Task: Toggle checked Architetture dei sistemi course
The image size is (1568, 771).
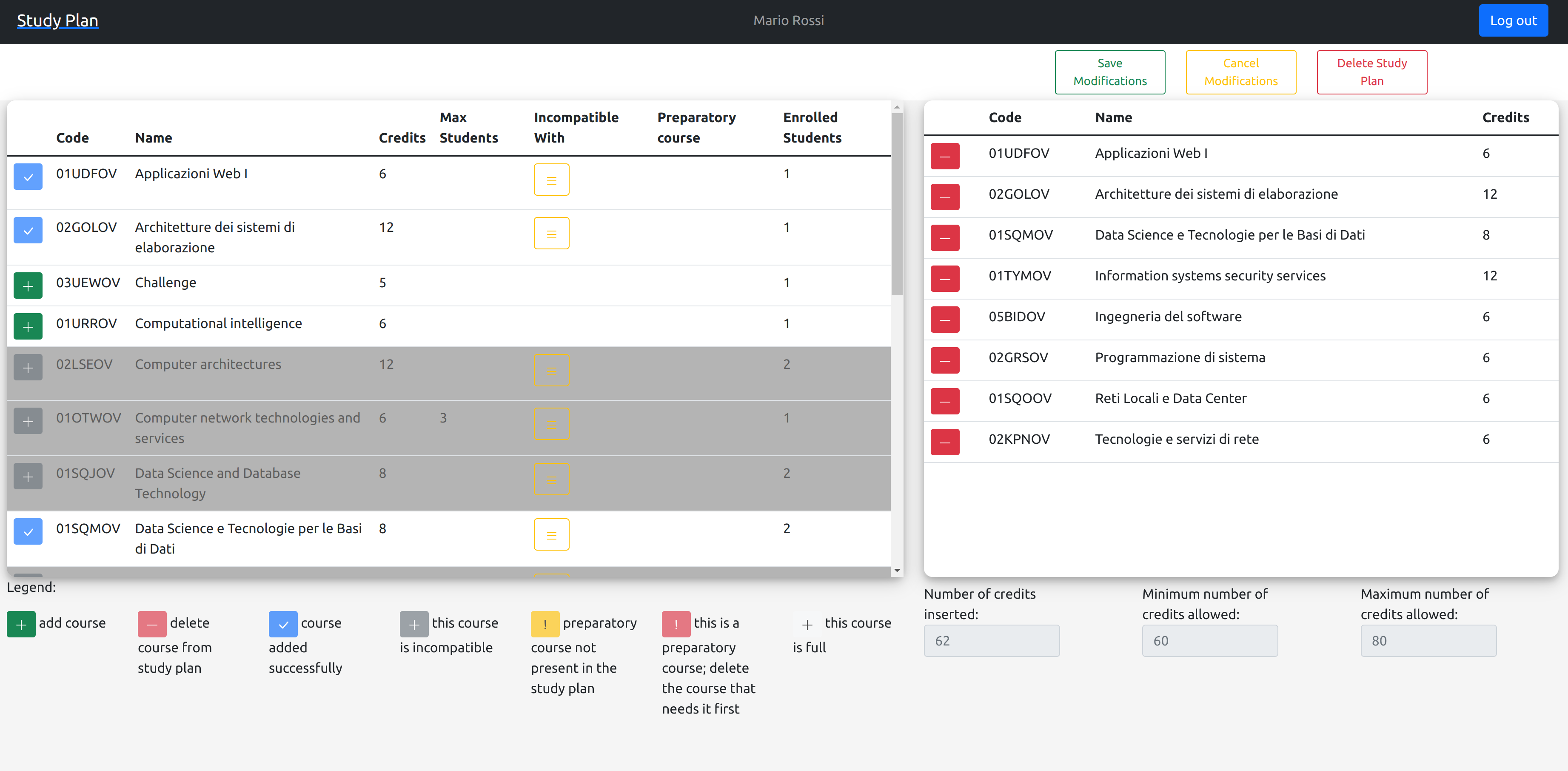Action: 28,230
